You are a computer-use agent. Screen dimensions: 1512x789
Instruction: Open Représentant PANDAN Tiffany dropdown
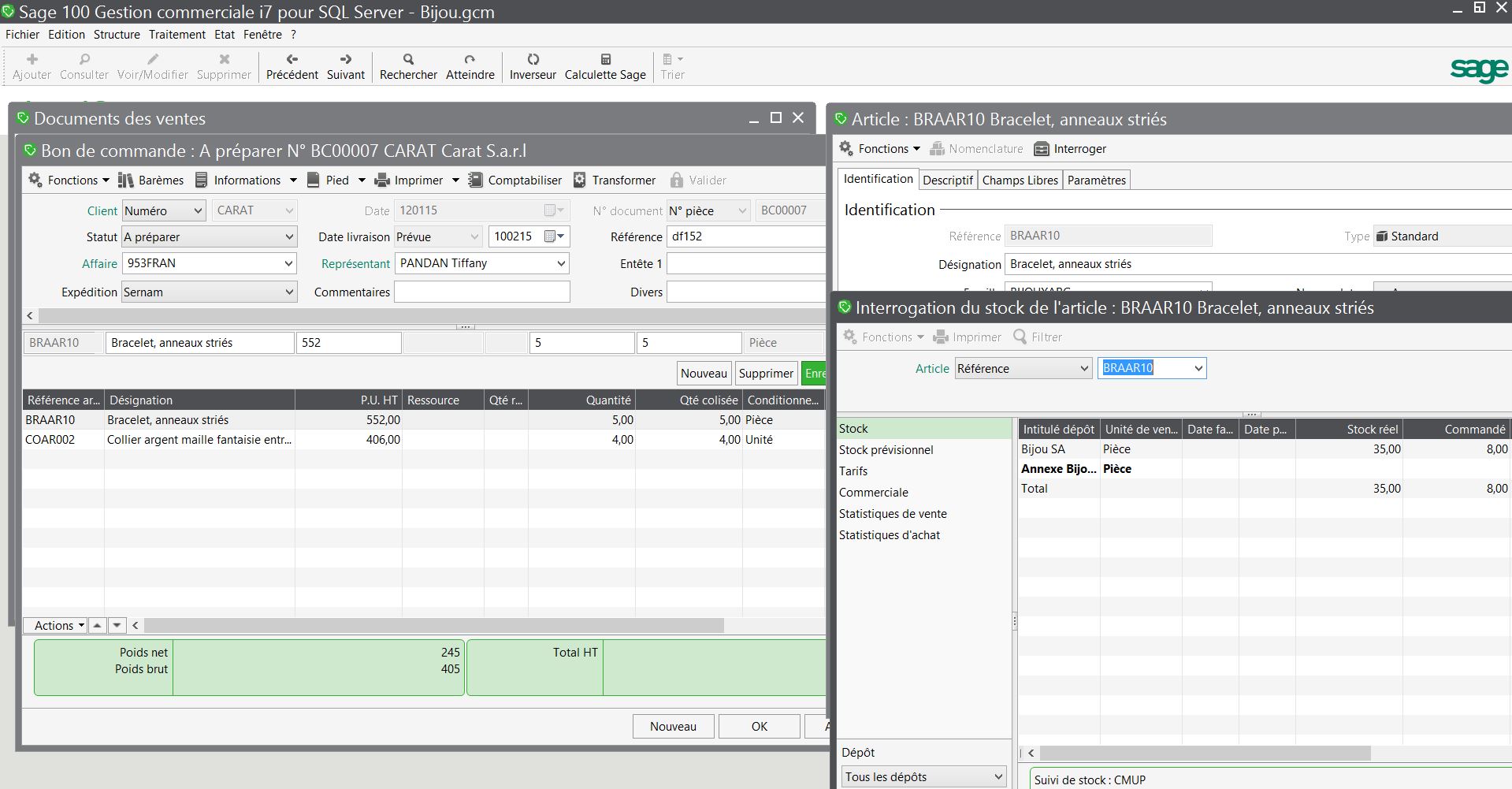(x=481, y=263)
